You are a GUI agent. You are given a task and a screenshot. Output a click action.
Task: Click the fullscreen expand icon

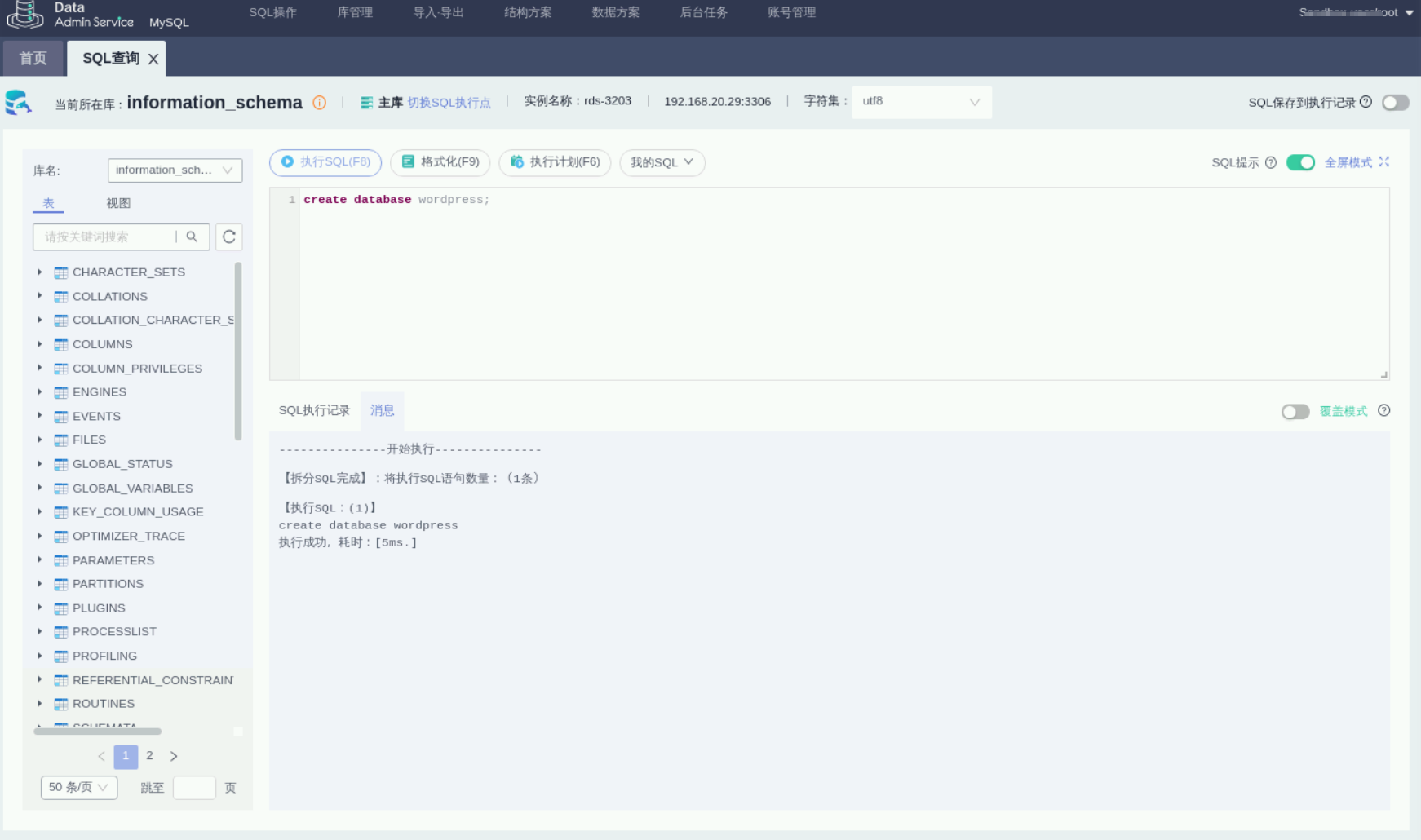(x=1383, y=161)
